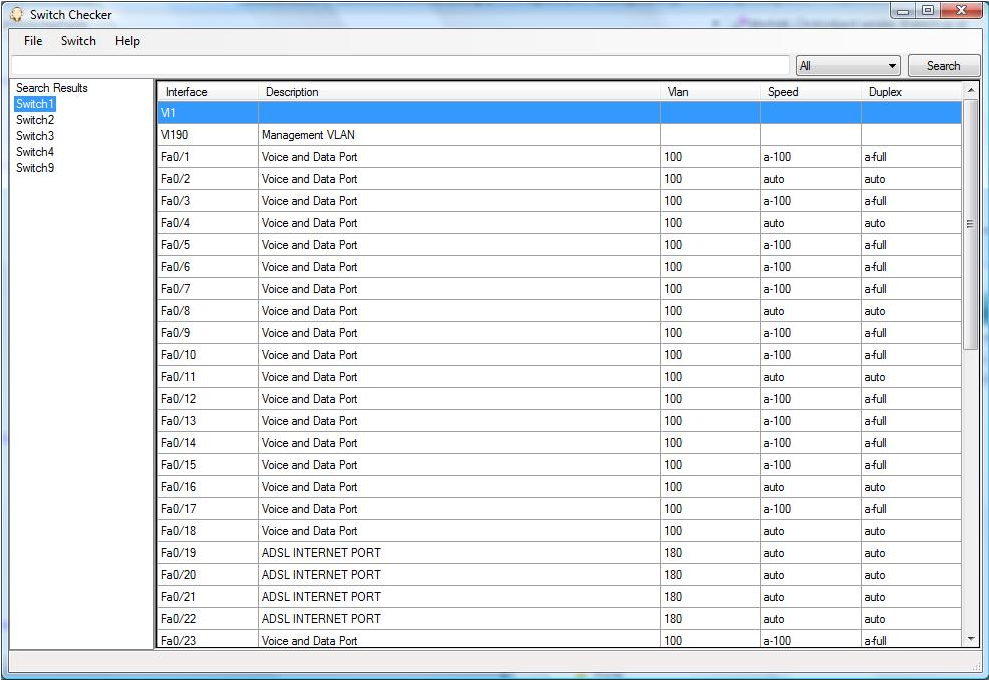Select the Fa0/12 interface cell
Image resolution: width=989 pixels, height=680 pixels.
pyautogui.click(x=208, y=399)
